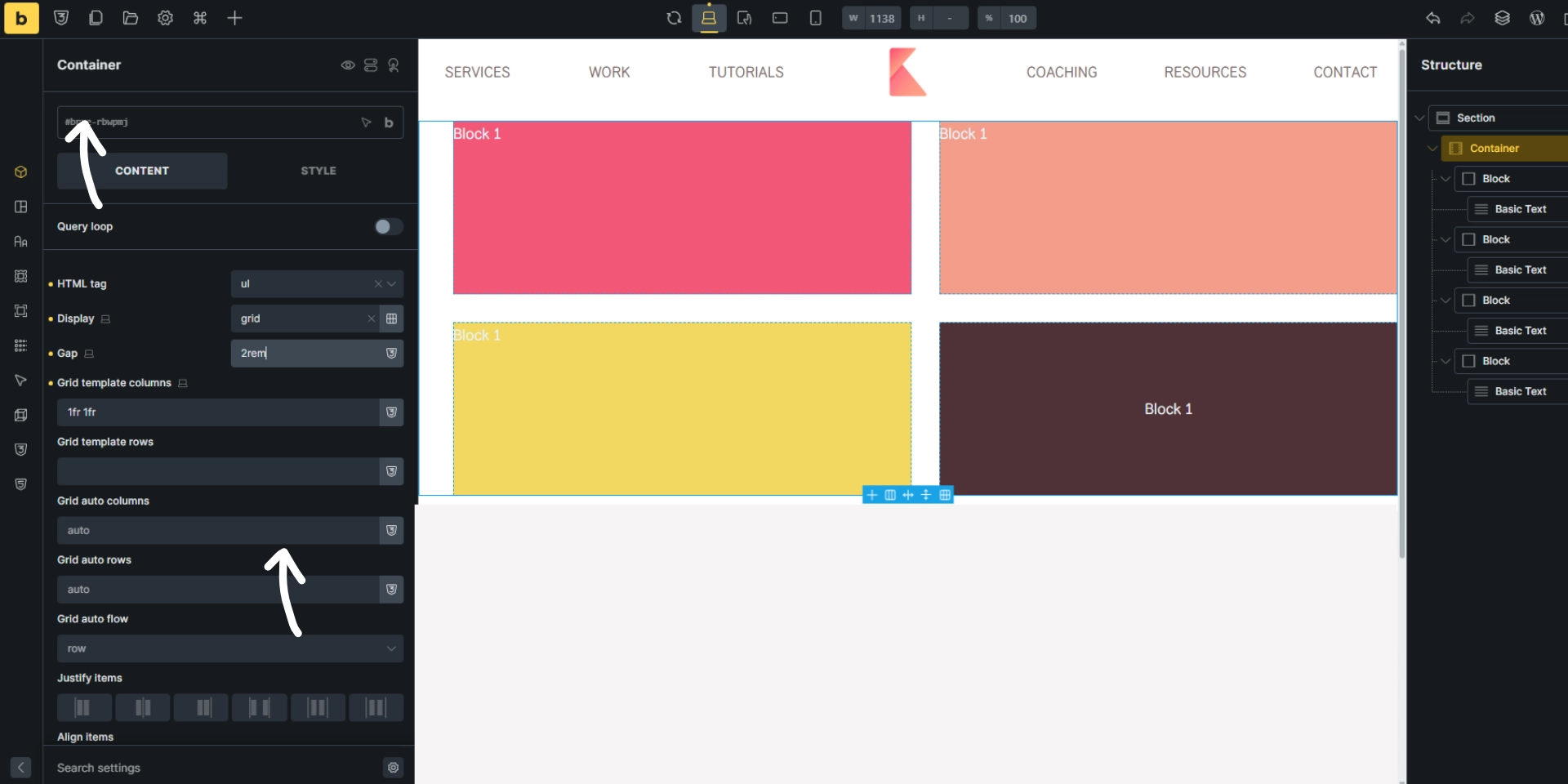Clear the grid value in Display field

[372, 318]
